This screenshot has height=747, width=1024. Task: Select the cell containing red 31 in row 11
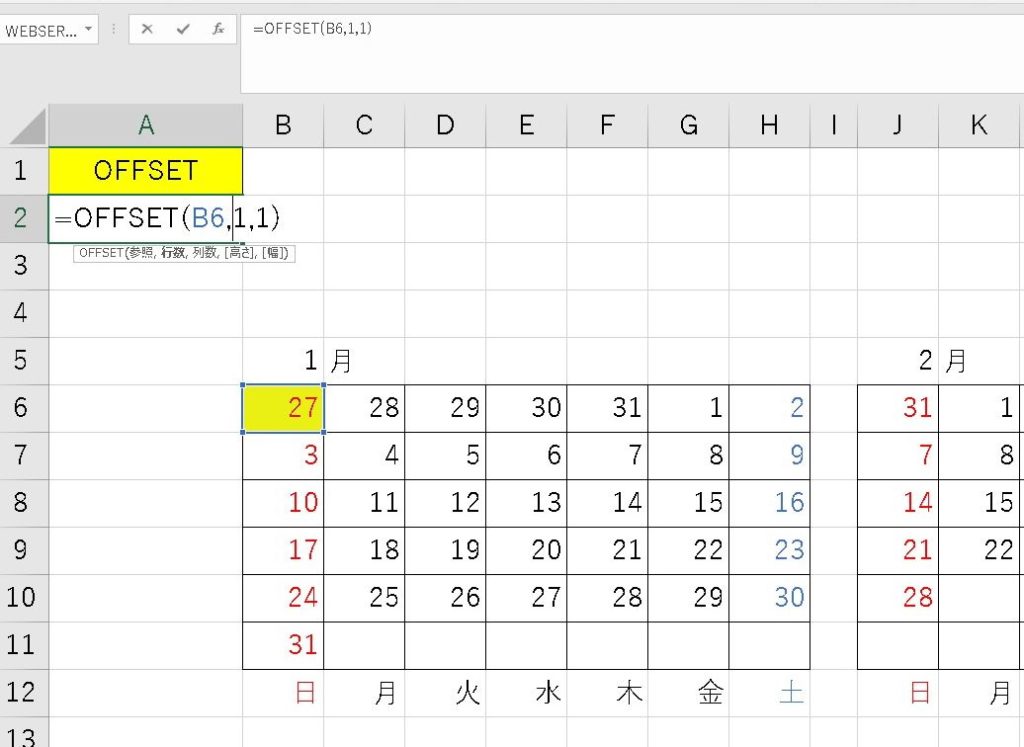[x=283, y=645]
